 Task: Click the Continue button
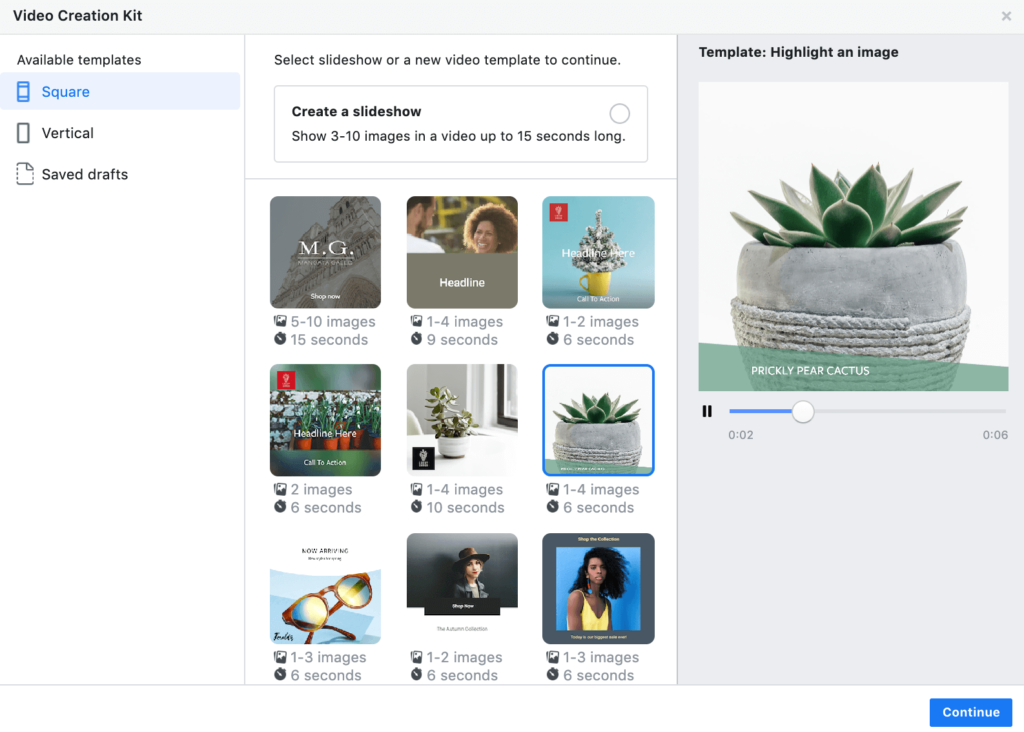point(970,712)
